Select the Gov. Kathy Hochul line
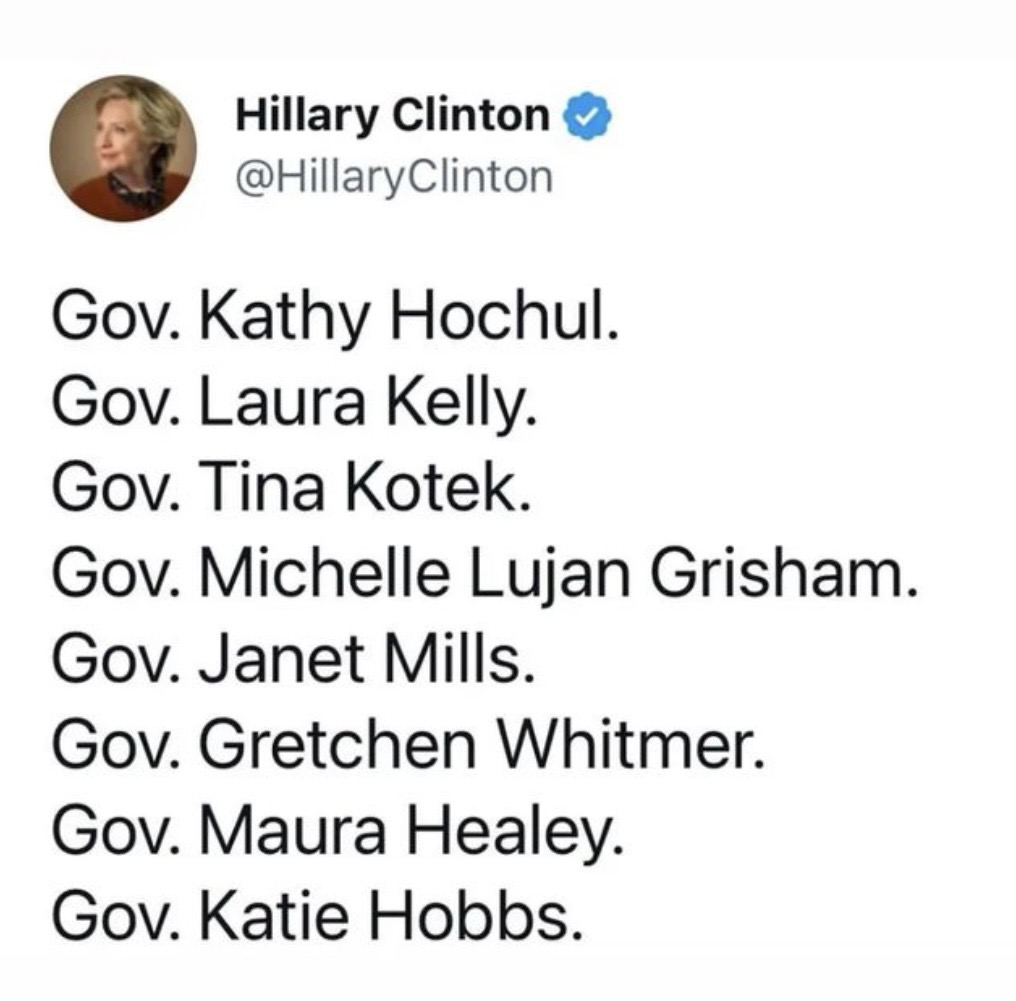1016x1001 pixels. (336, 319)
